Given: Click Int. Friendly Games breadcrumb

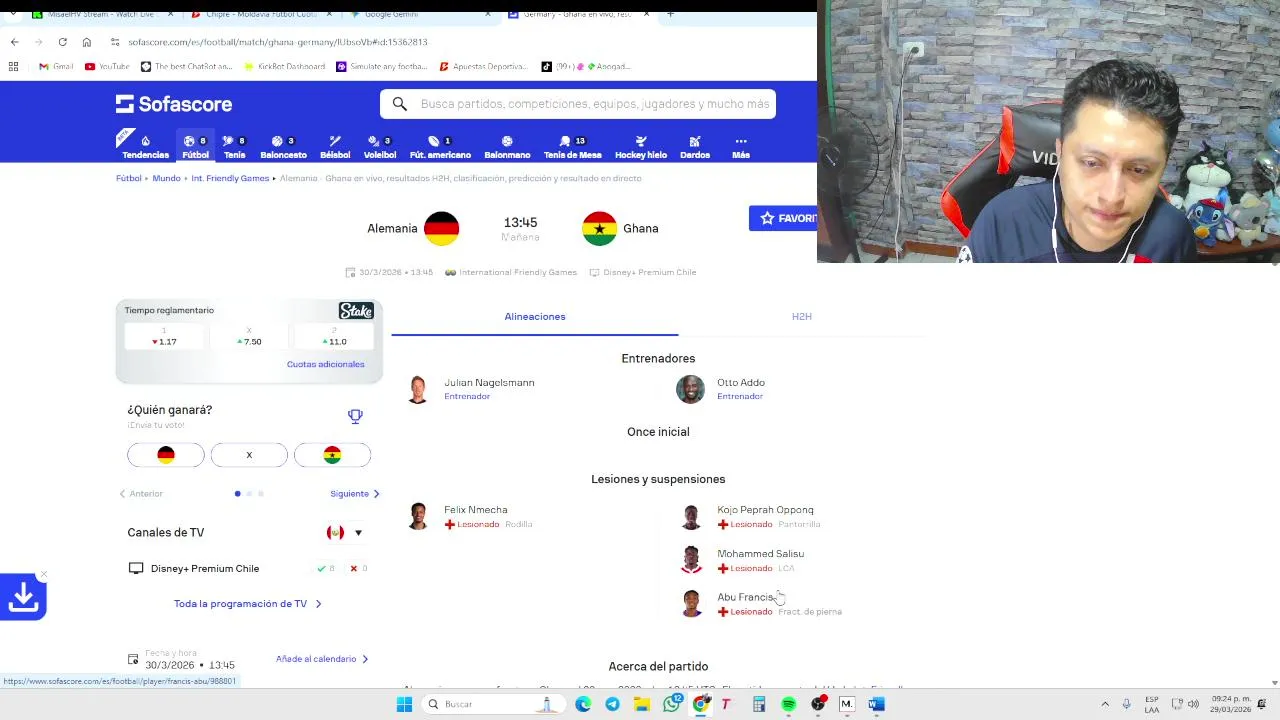Looking at the screenshot, I should pos(230,178).
